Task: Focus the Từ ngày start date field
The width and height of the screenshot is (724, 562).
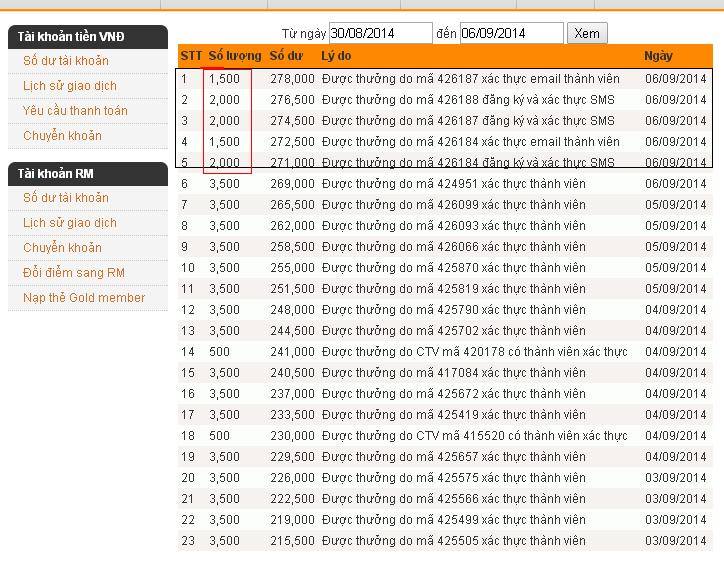Action: click(380, 33)
